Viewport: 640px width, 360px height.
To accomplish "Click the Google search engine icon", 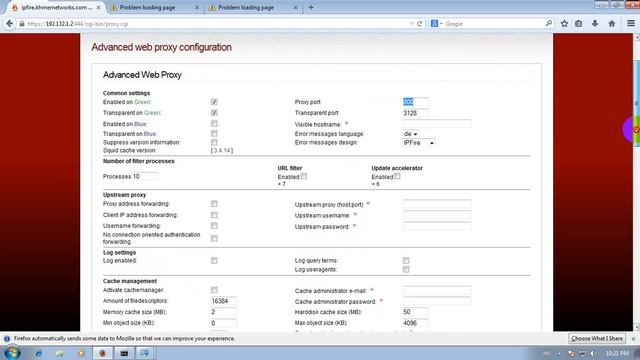I will point(434,24).
